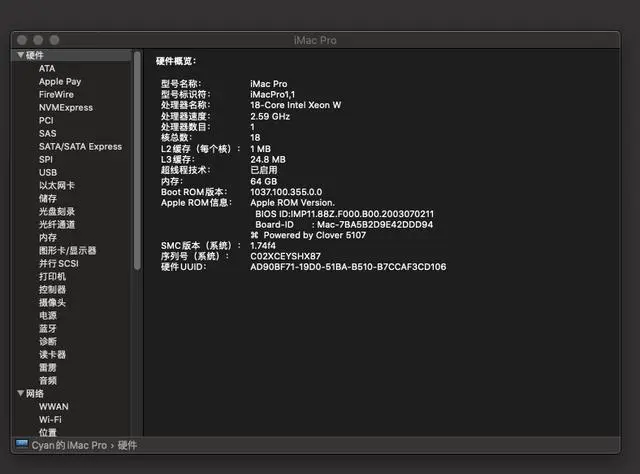640x474 pixels.
Task: Click the iMac Pro window title
Action: point(315,40)
